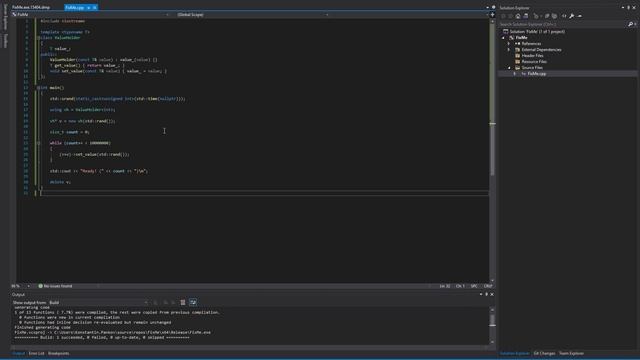Click Collapse All icon in Solution Explorer toolbar
This screenshot has width=640, height=360.
[x=547, y=16]
